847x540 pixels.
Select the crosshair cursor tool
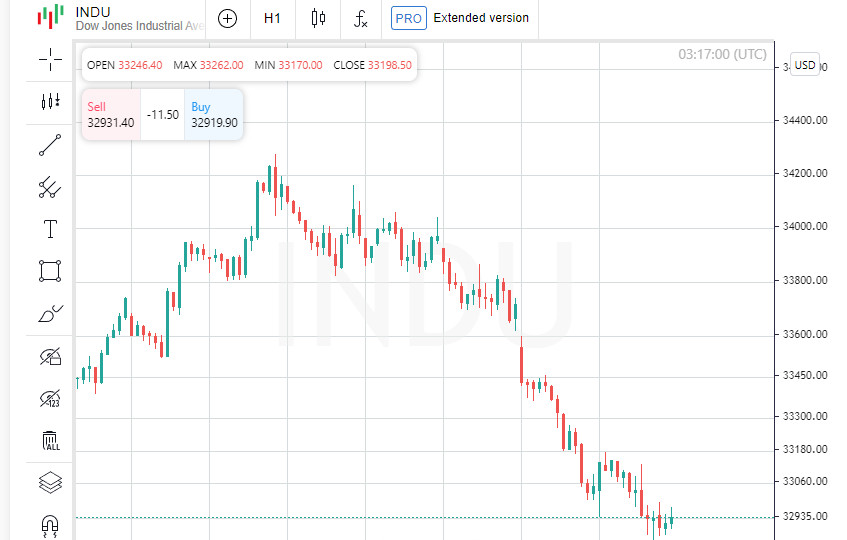click(50, 59)
